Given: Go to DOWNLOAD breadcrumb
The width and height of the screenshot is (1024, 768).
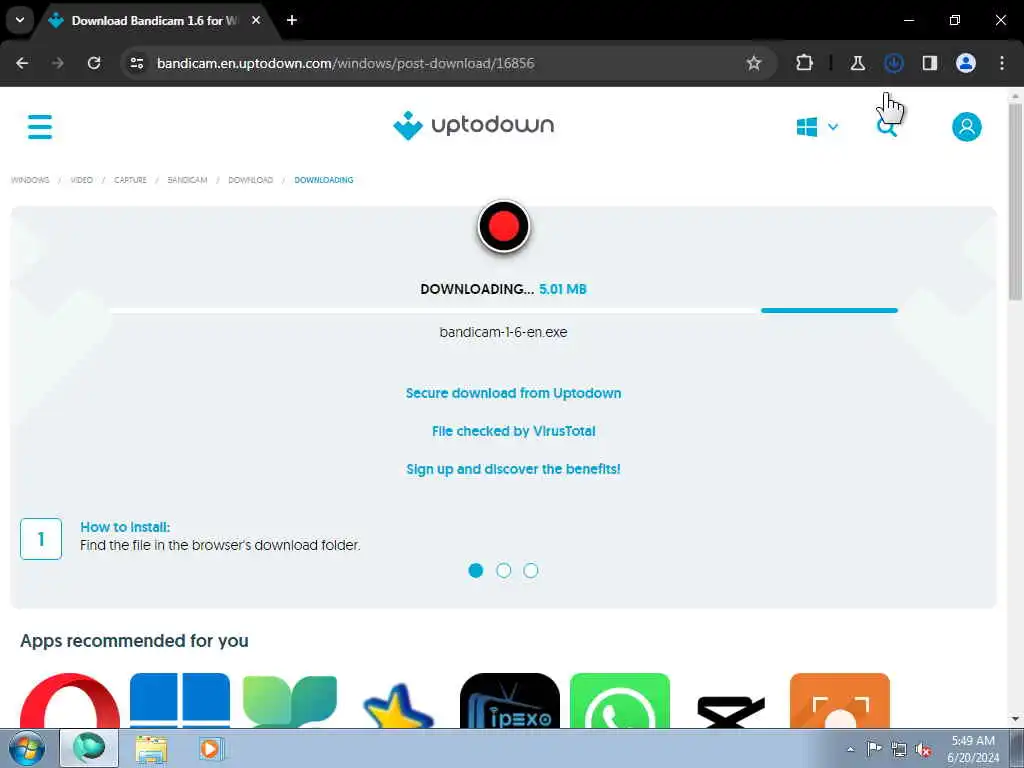Looking at the screenshot, I should [251, 180].
